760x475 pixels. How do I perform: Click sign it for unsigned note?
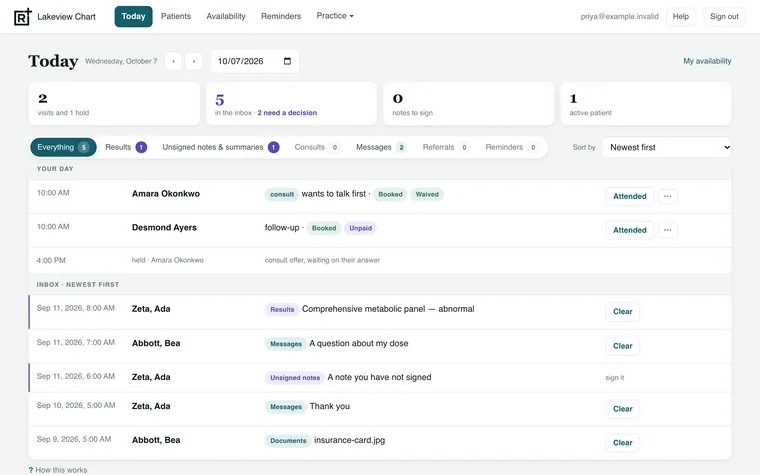point(615,378)
